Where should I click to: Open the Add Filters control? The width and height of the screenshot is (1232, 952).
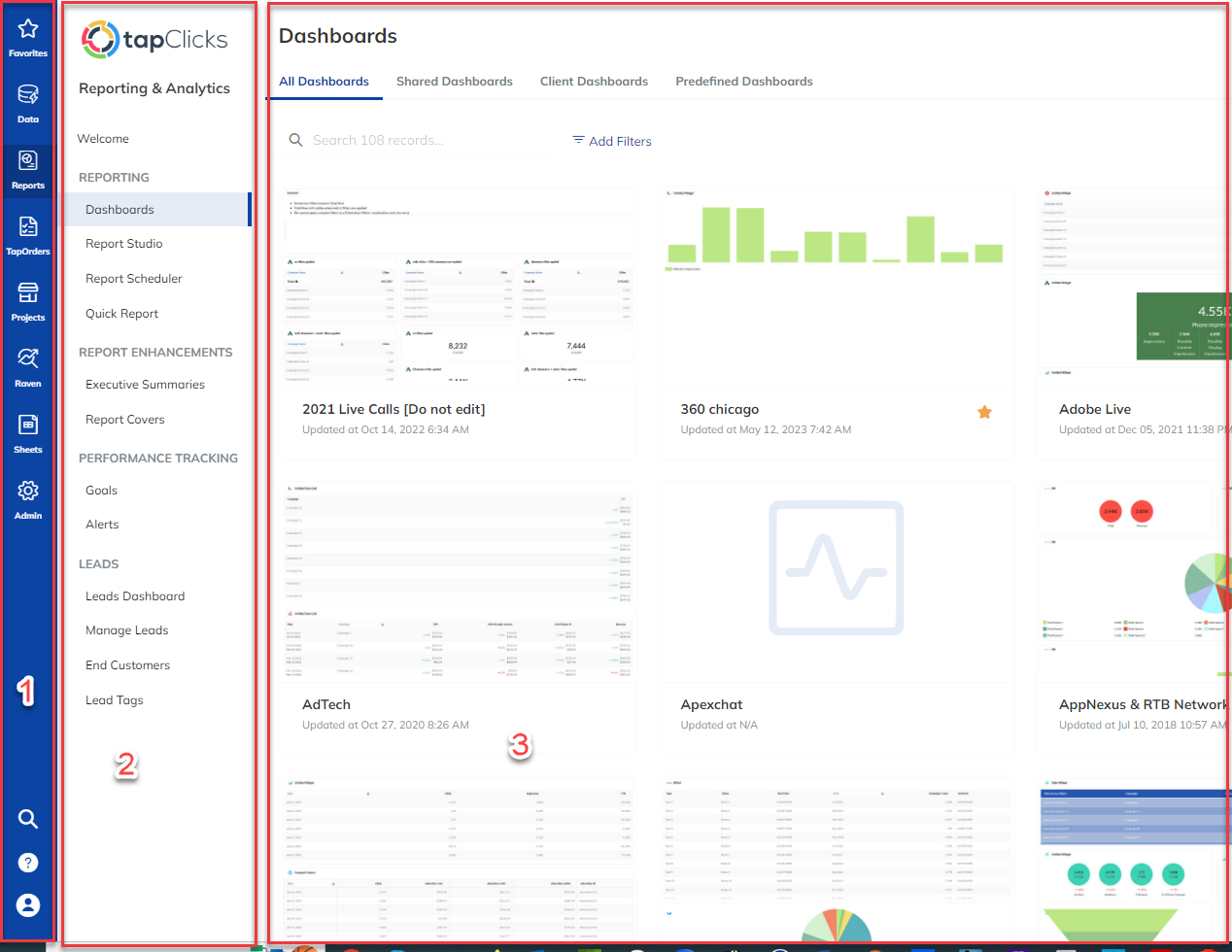point(612,141)
